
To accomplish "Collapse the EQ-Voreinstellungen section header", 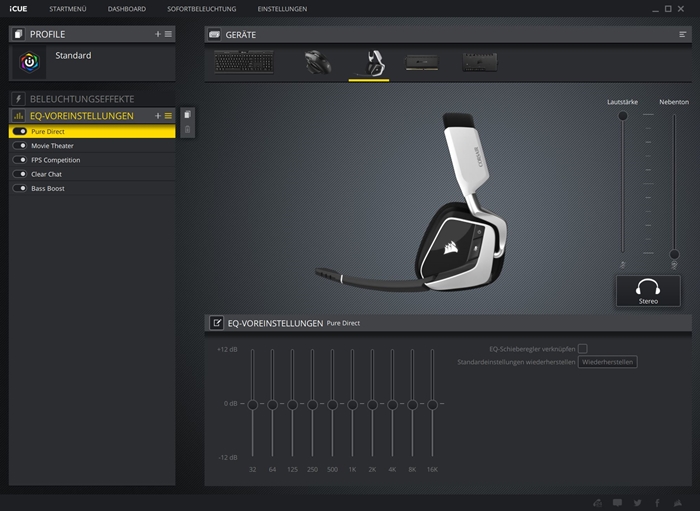I will click(x=92, y=116).
